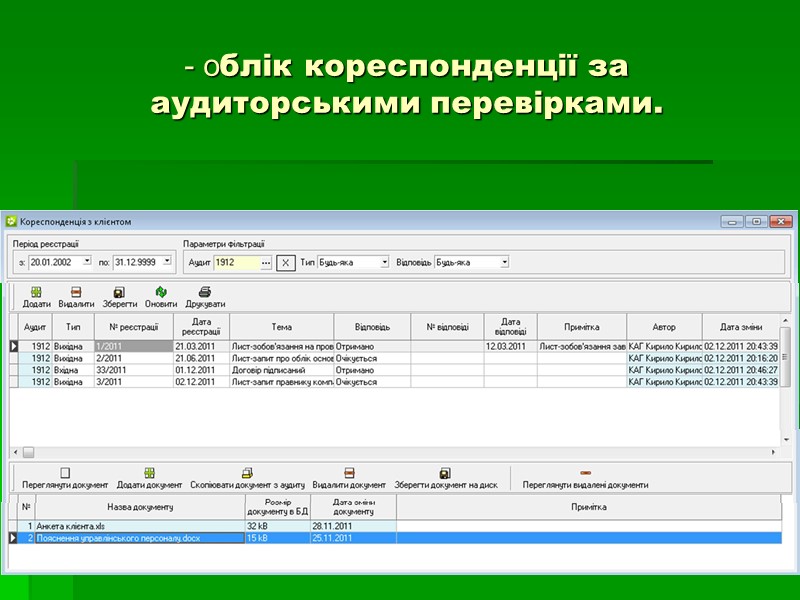Select document Анкета клієнта.xls

coord(140,526)
